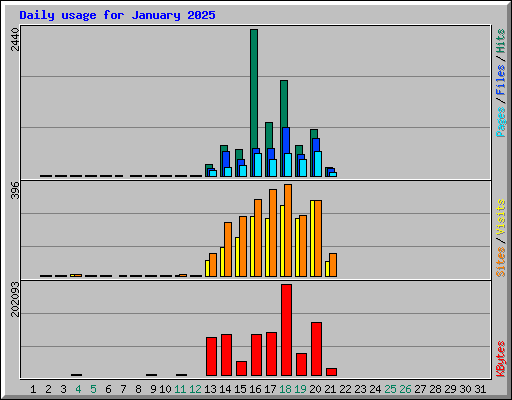The height and width of the screenshot is (400, 512).
Task: Click the day 18 label on the axis
Action: coord(285,389)
